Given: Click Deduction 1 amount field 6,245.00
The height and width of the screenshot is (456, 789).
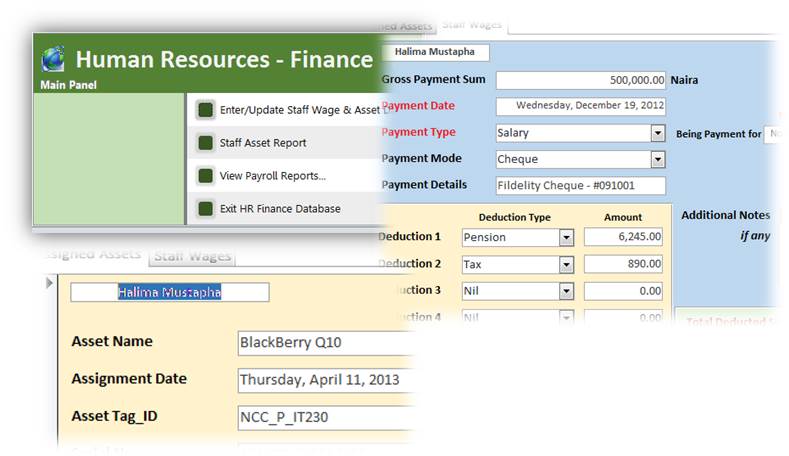Looking at the screenshot, I should click(x=623, y=237).
